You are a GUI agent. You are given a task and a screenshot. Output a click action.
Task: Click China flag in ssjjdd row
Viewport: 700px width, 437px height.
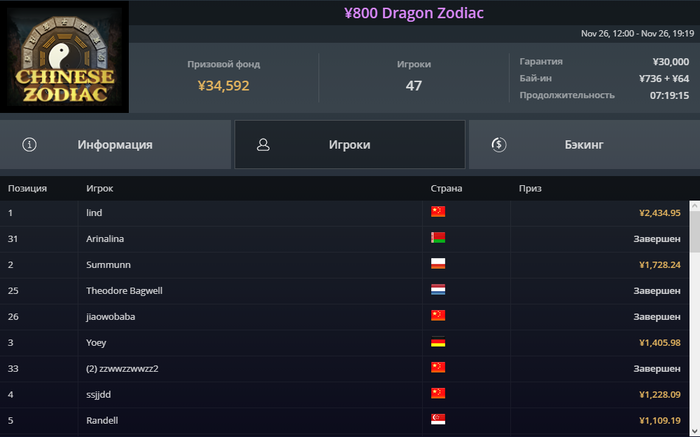coord(438,393)
